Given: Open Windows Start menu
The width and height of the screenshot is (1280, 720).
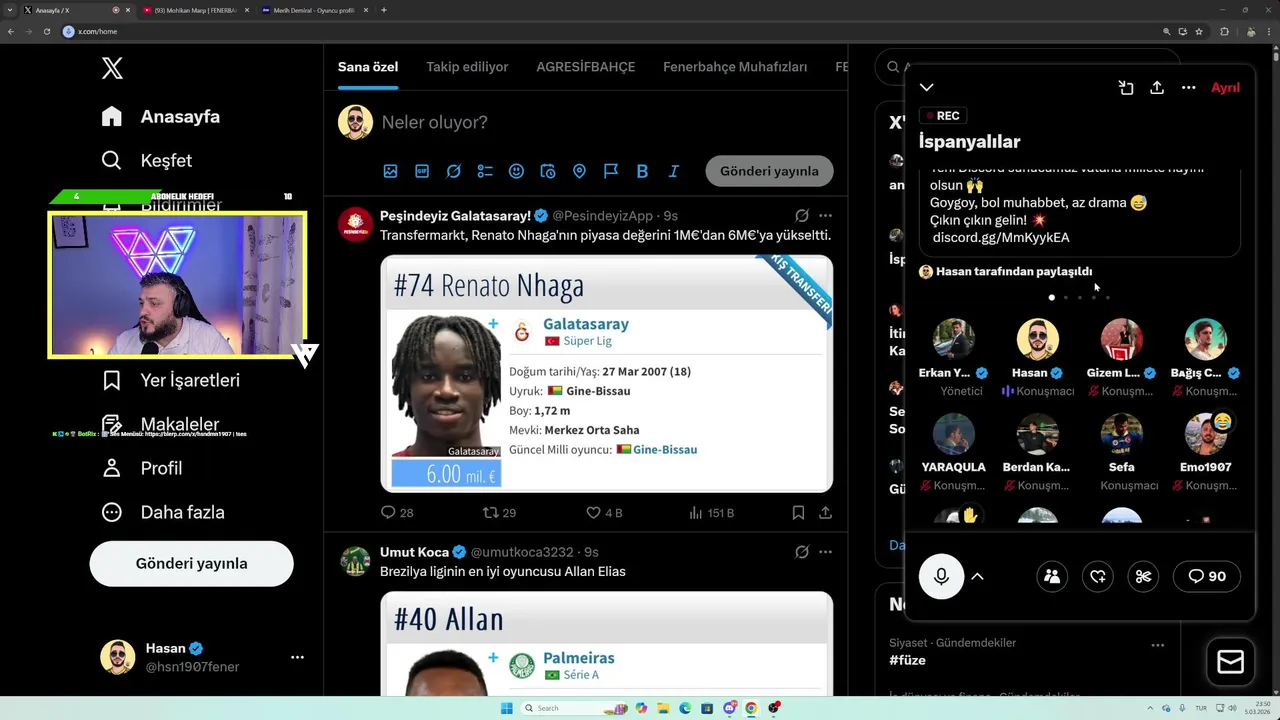Looking at the screenshot, I should tap(506, 708).
